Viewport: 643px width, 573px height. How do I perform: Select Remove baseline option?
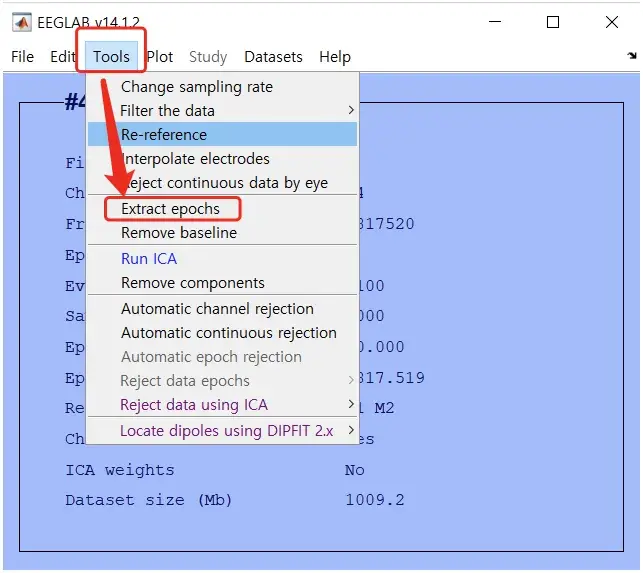[x=179, y=233]
